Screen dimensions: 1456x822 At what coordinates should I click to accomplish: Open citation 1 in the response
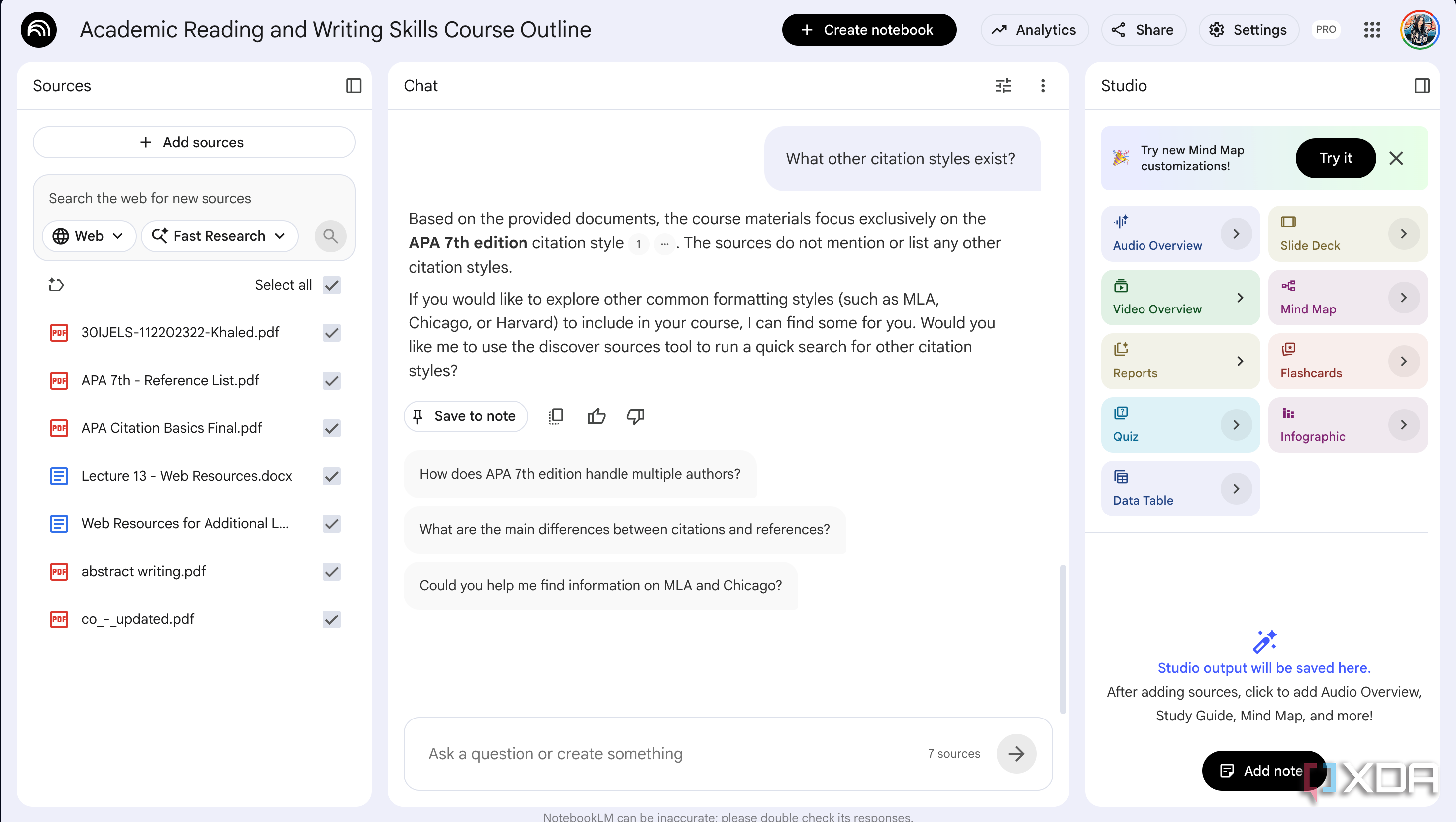639,244
